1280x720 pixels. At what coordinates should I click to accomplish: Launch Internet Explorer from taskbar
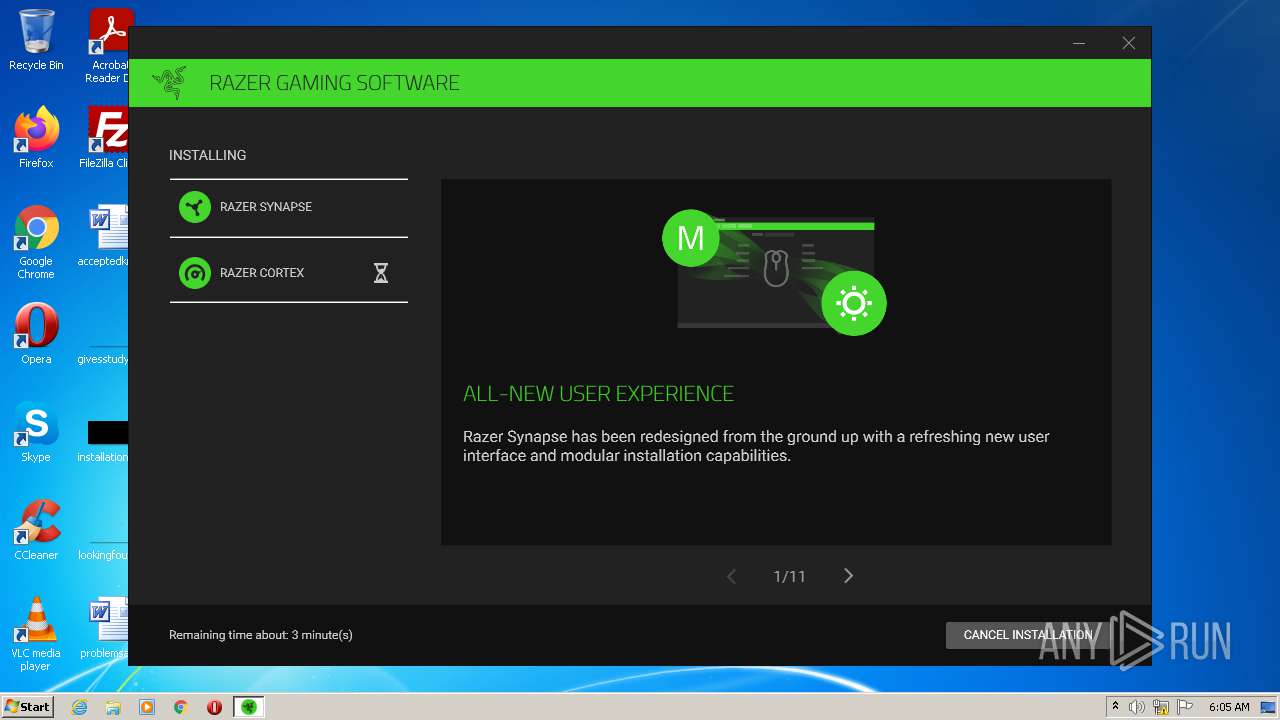tap(80, 707)
